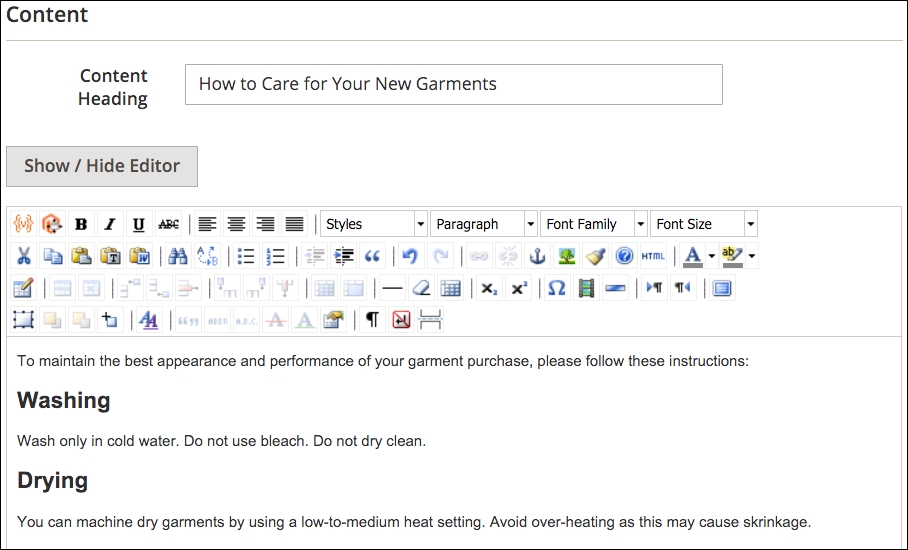
Task: Click the Washing heading in the editor
Action: click(x=64, y=401)
